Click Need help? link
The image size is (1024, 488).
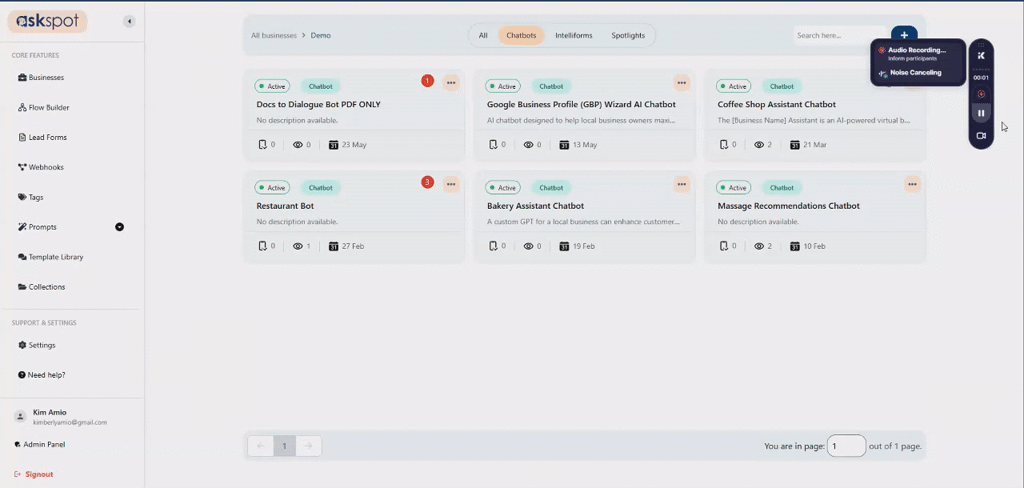point(42,375)
